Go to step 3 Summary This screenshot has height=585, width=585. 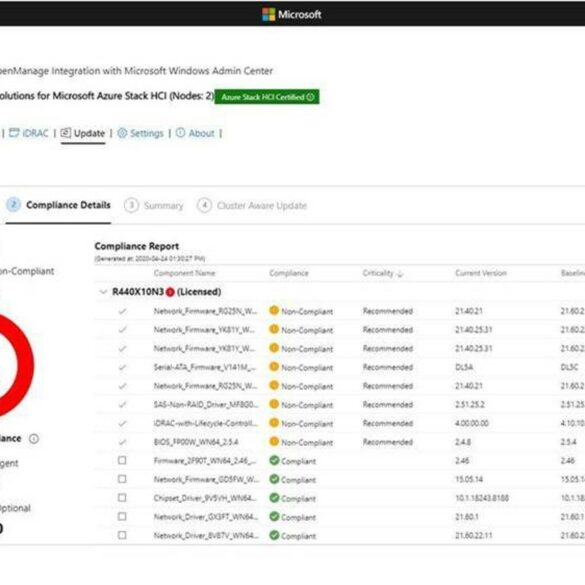tap(154, 206)
